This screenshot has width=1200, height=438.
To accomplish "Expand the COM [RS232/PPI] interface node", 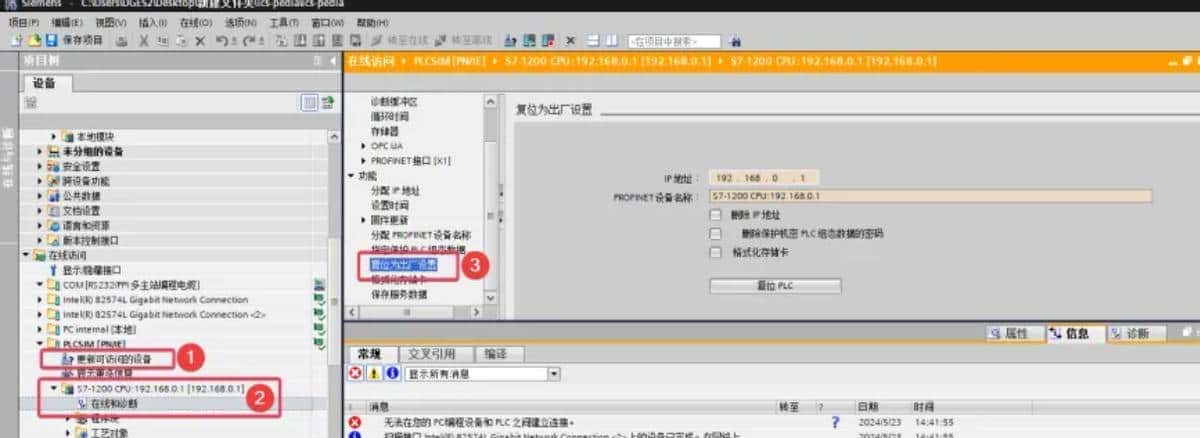I will [40, 285].
